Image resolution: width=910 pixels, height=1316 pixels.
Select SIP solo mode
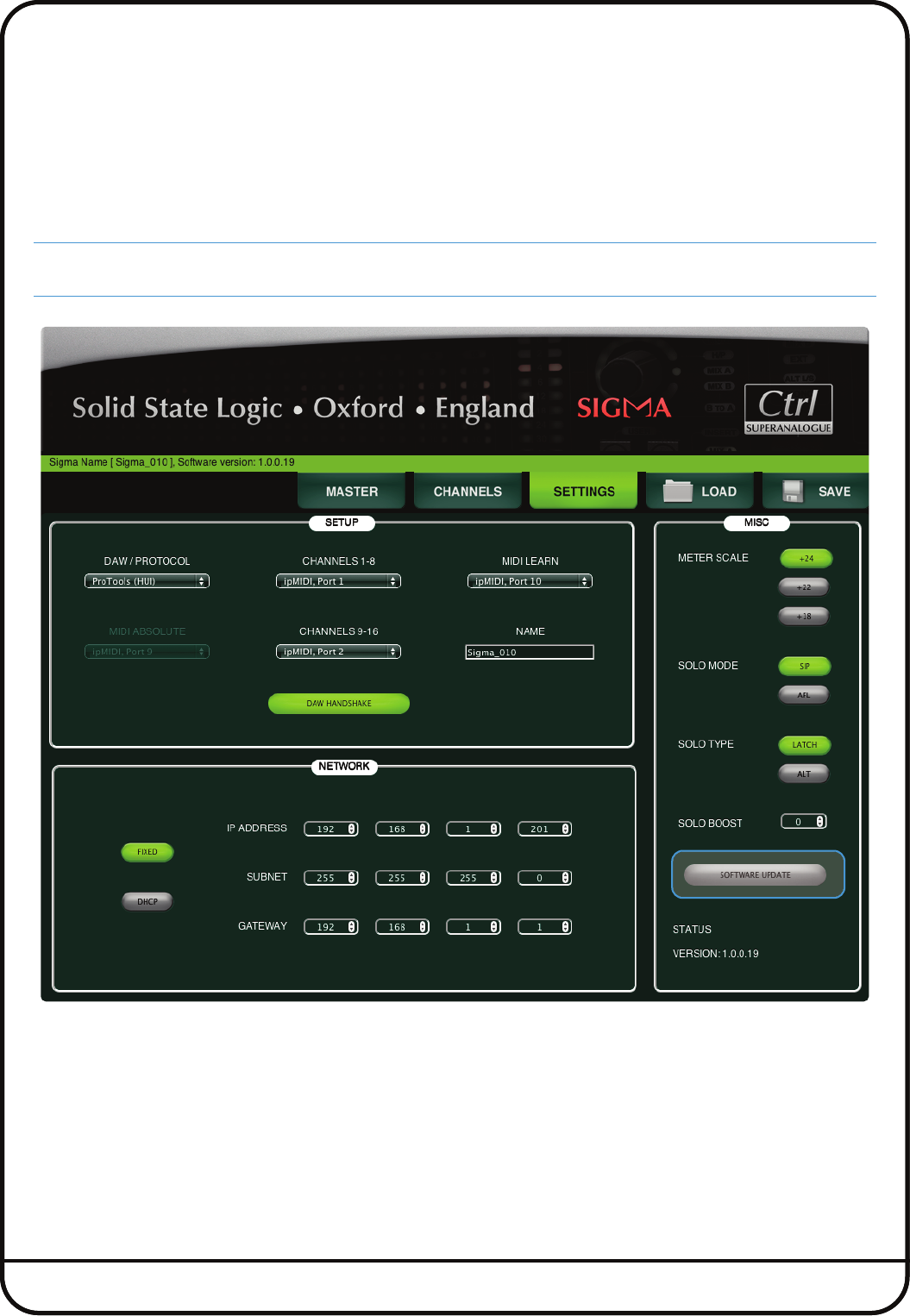[805, 666]
